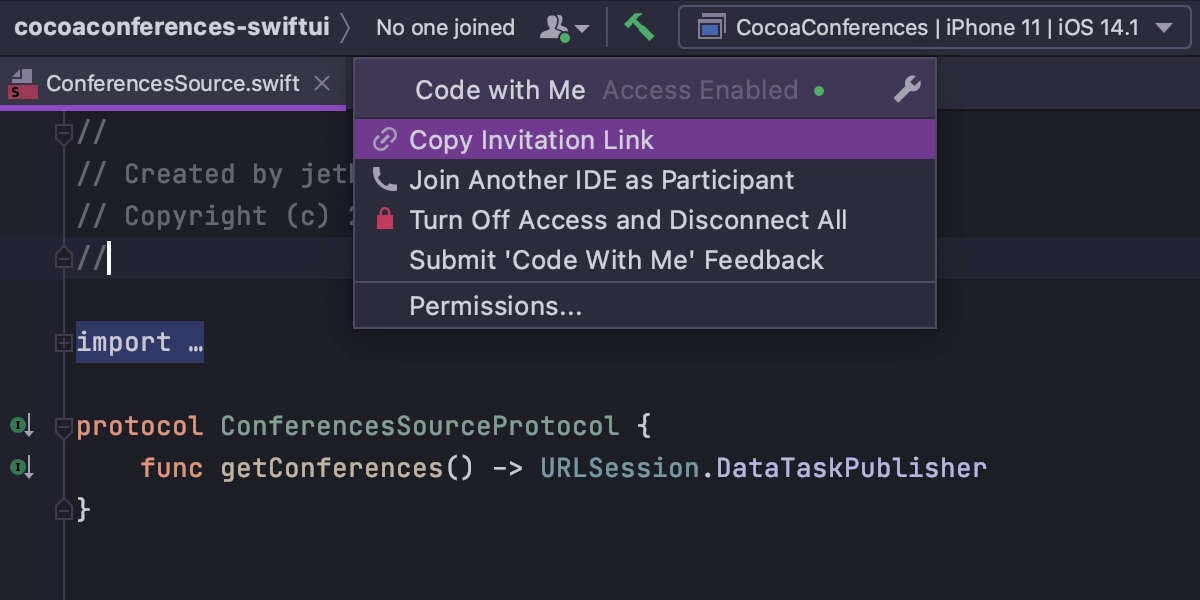
Task: Open settings with the wrench icon
Action: click(x=907, y=89)
